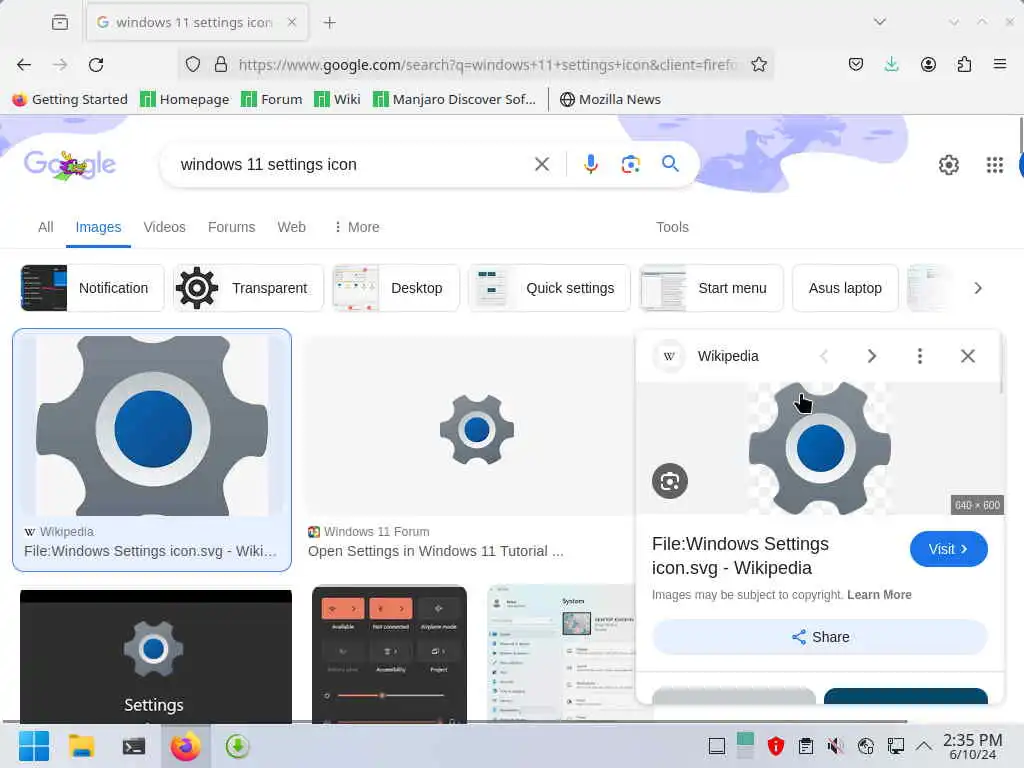1024x768 pixels.
Task: Open the Firefox extensions puzzle icon
Action: pos(964,65)
